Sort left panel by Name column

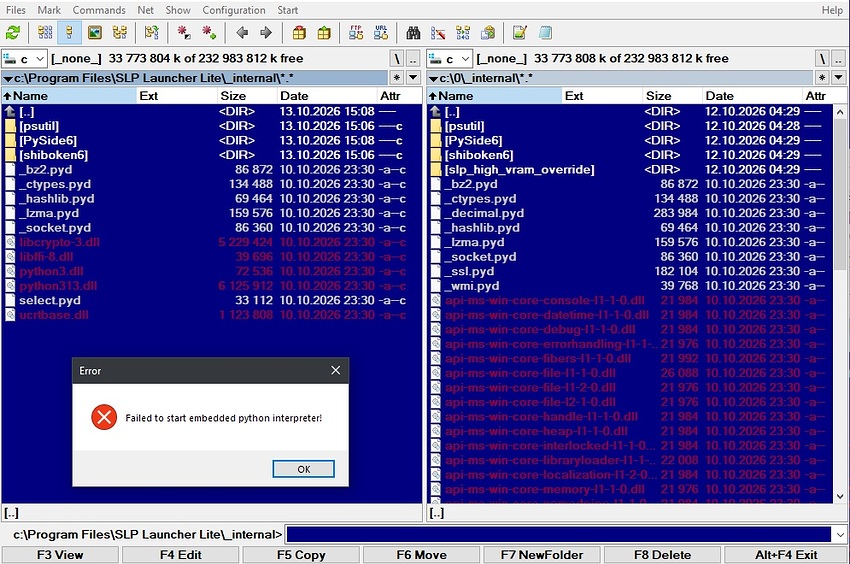coord(69,96)
